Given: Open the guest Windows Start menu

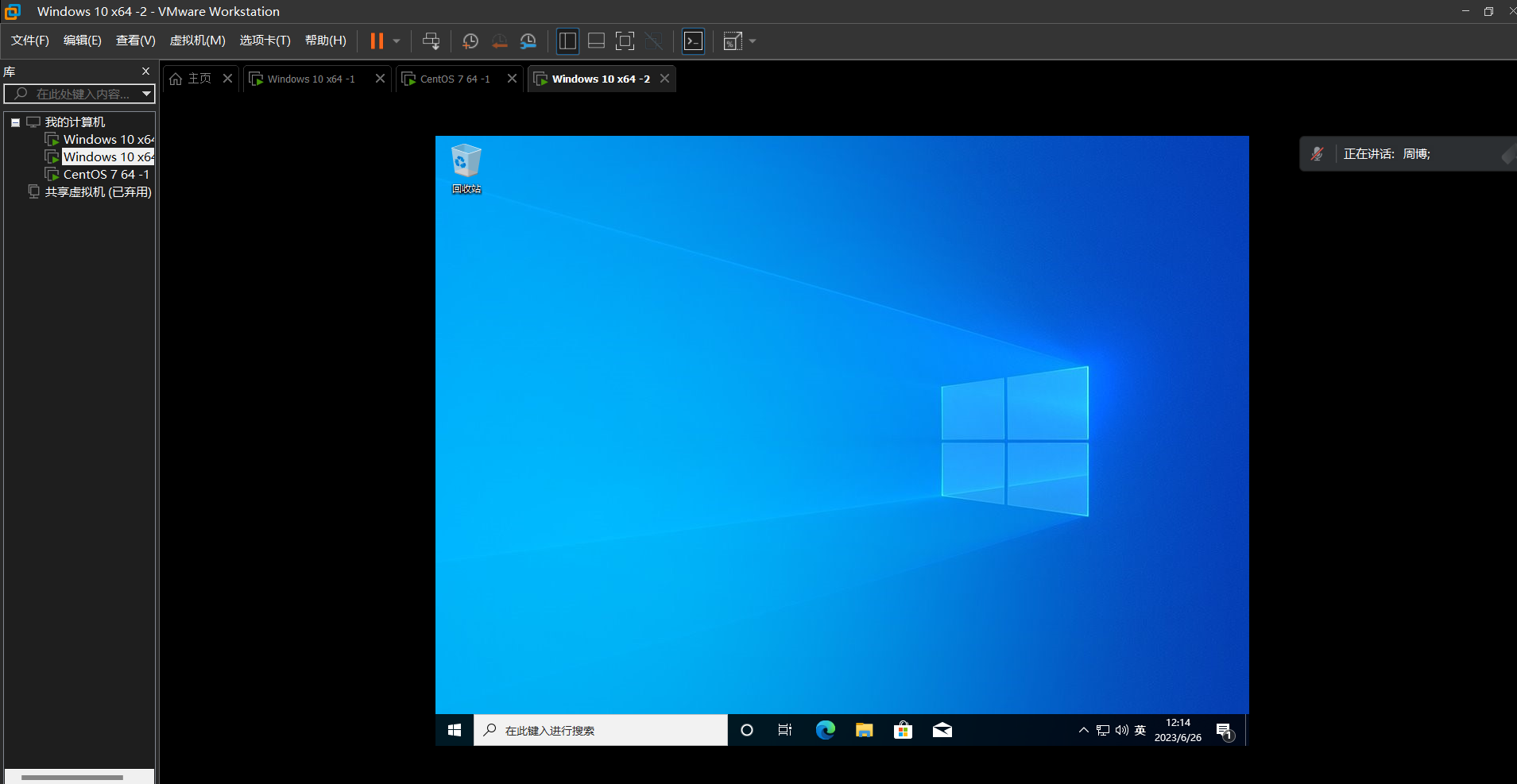Looking at the screenshot, I should (x=455, y=730).
